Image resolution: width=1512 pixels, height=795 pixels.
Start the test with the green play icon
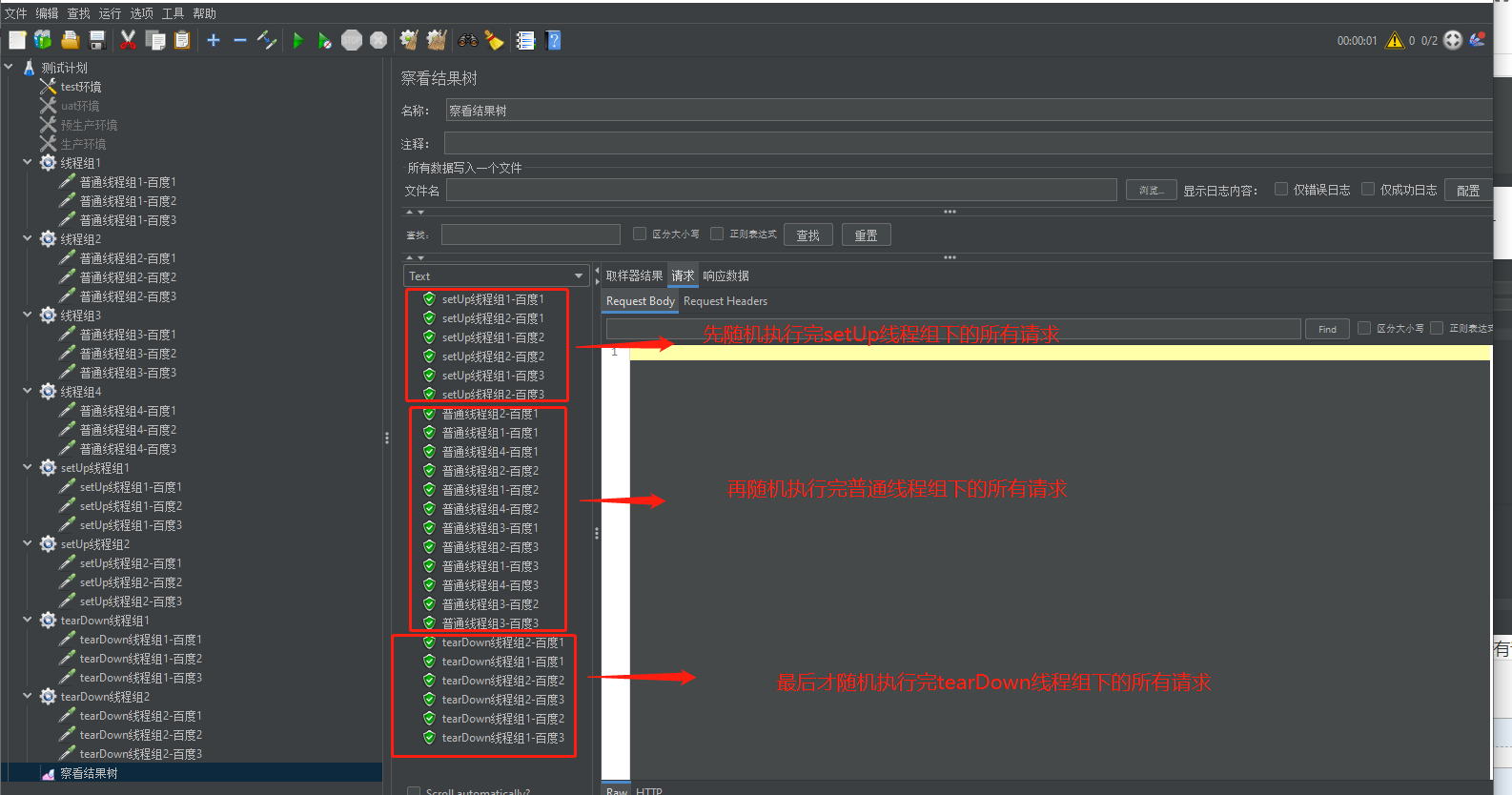[x=298, y=40]
